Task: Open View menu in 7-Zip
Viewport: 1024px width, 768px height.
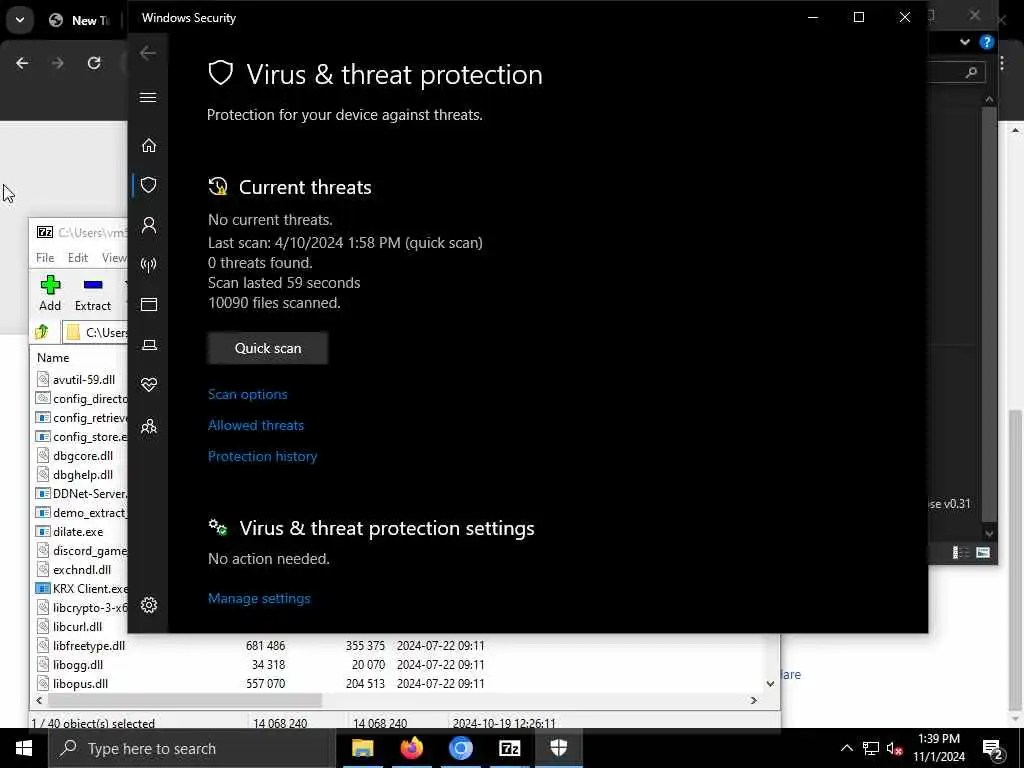Action: point(114,258)
